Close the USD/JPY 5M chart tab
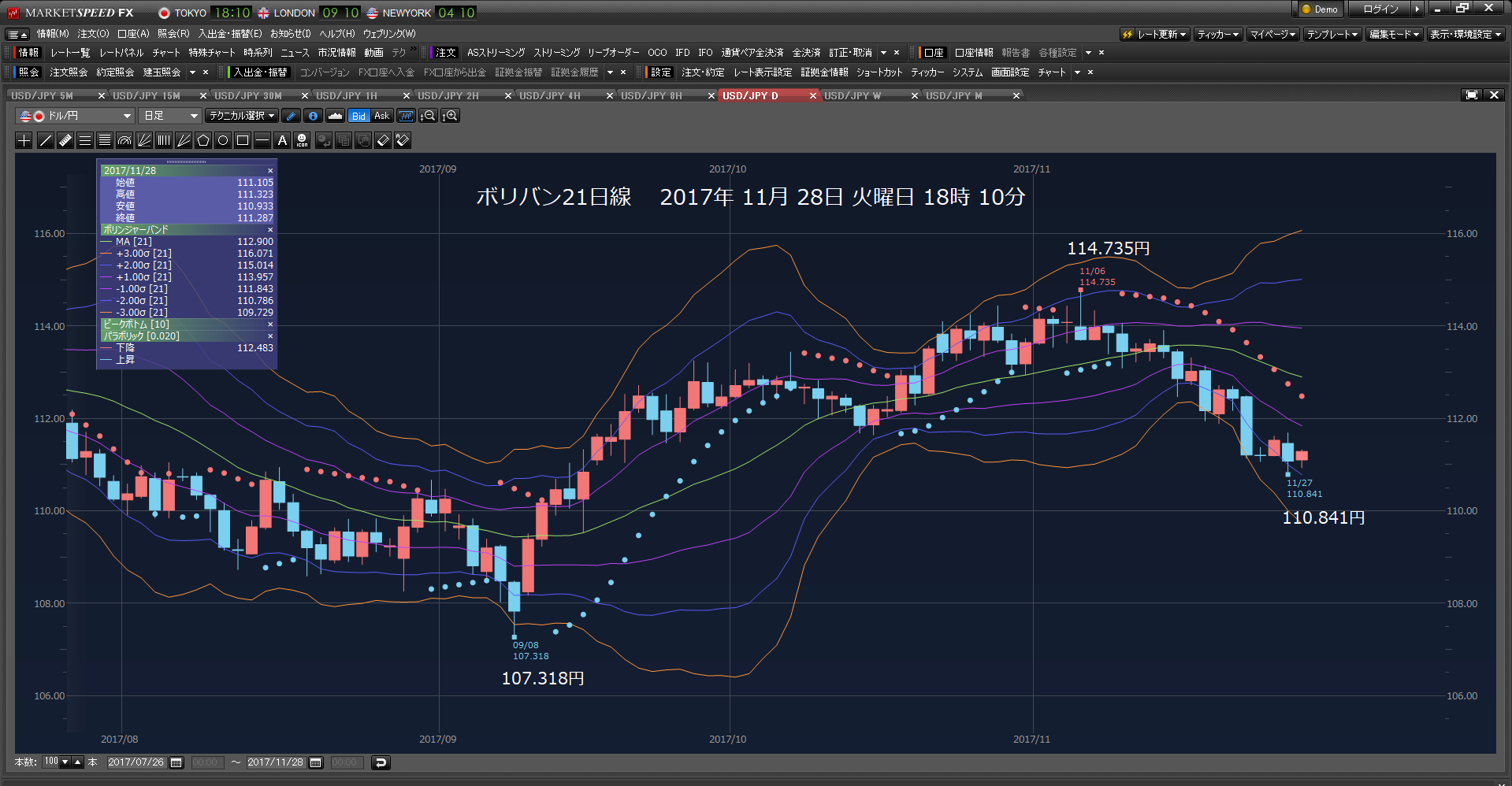This screenshot has width=1512, height=786. click(101, 95)
